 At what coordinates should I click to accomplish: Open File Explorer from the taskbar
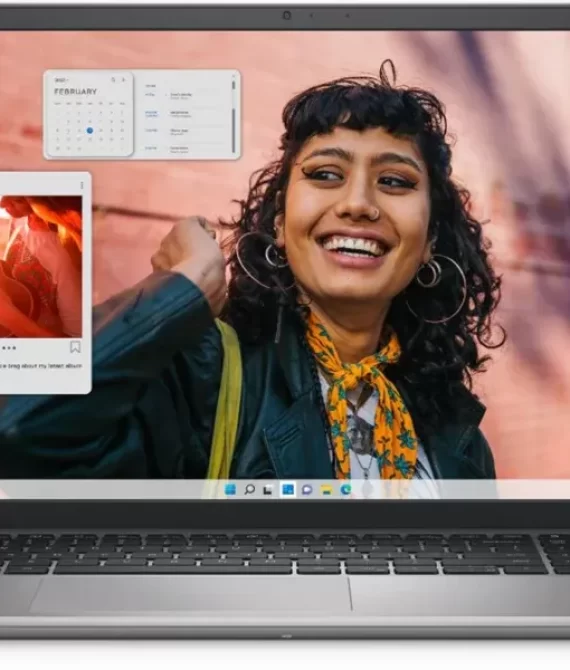(326, 490)
